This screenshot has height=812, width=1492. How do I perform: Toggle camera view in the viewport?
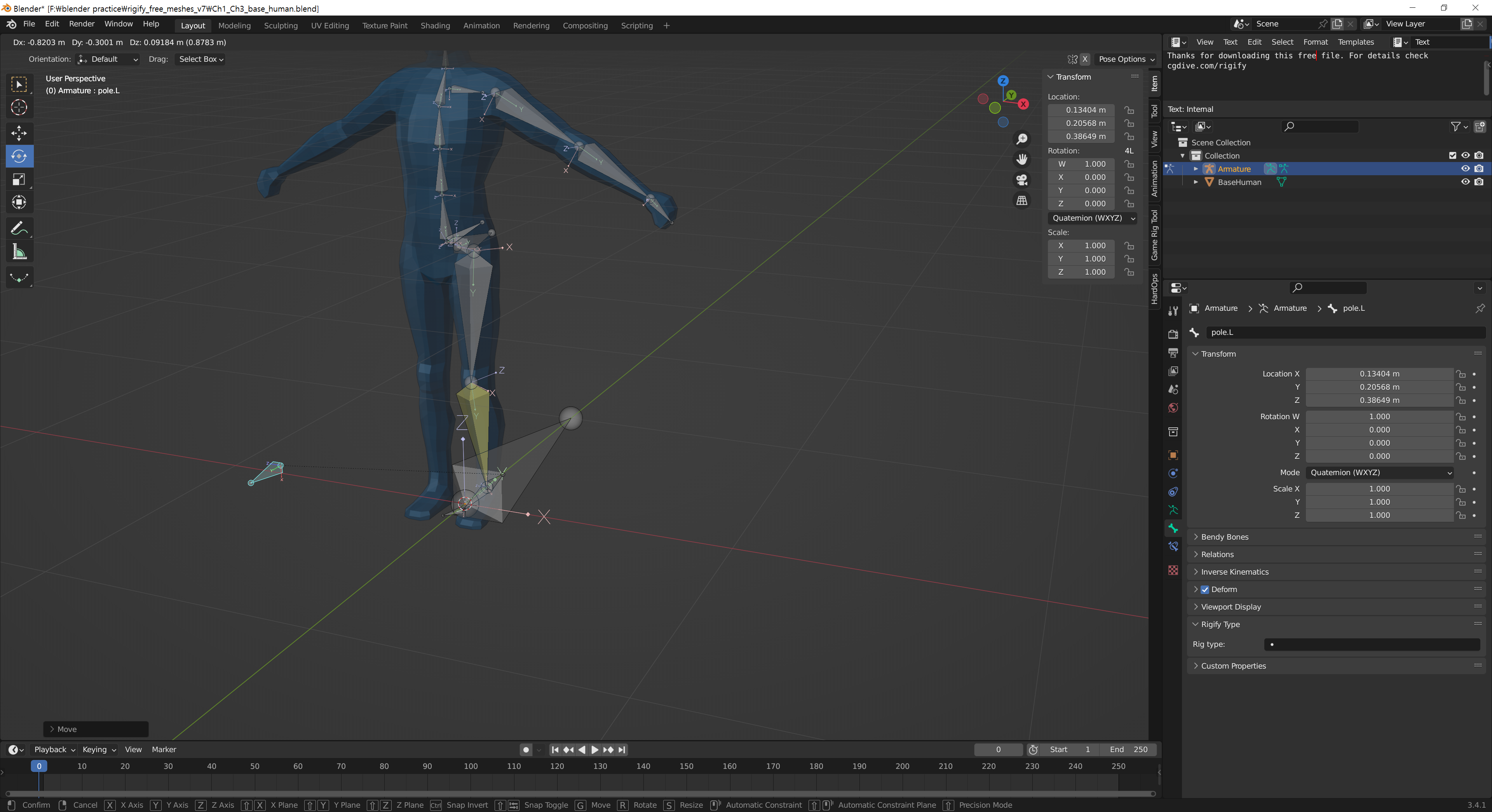1022,180
